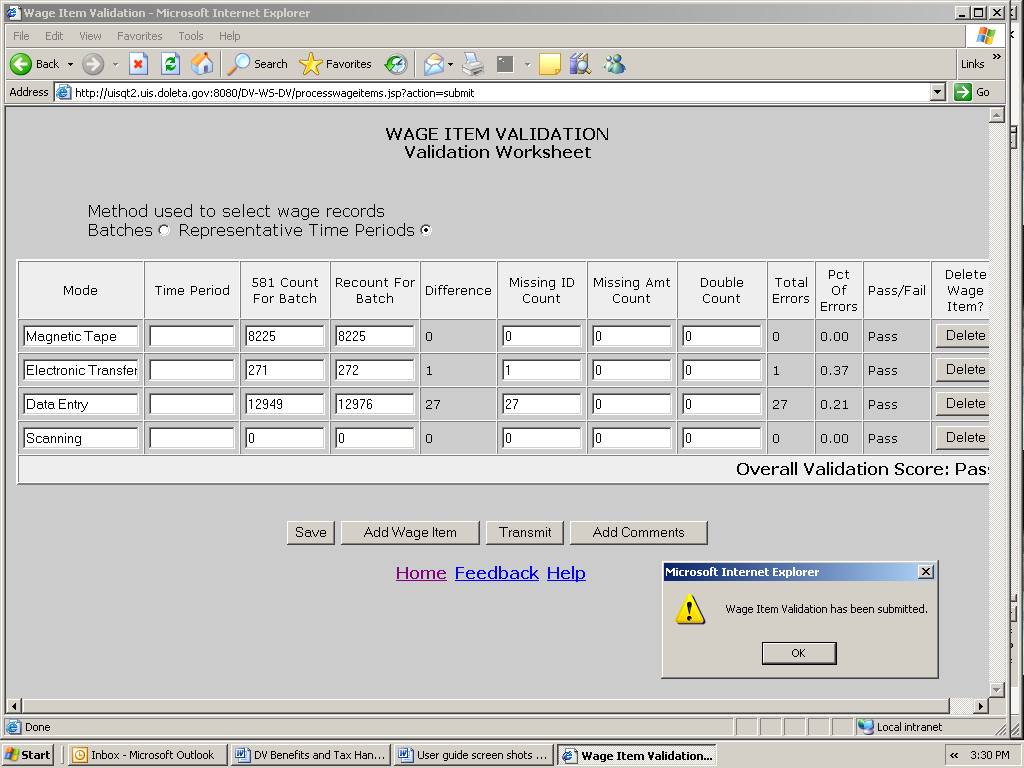Click the Stop loading icon in toolbar
1024x768 pixels.
pos(139,64)
